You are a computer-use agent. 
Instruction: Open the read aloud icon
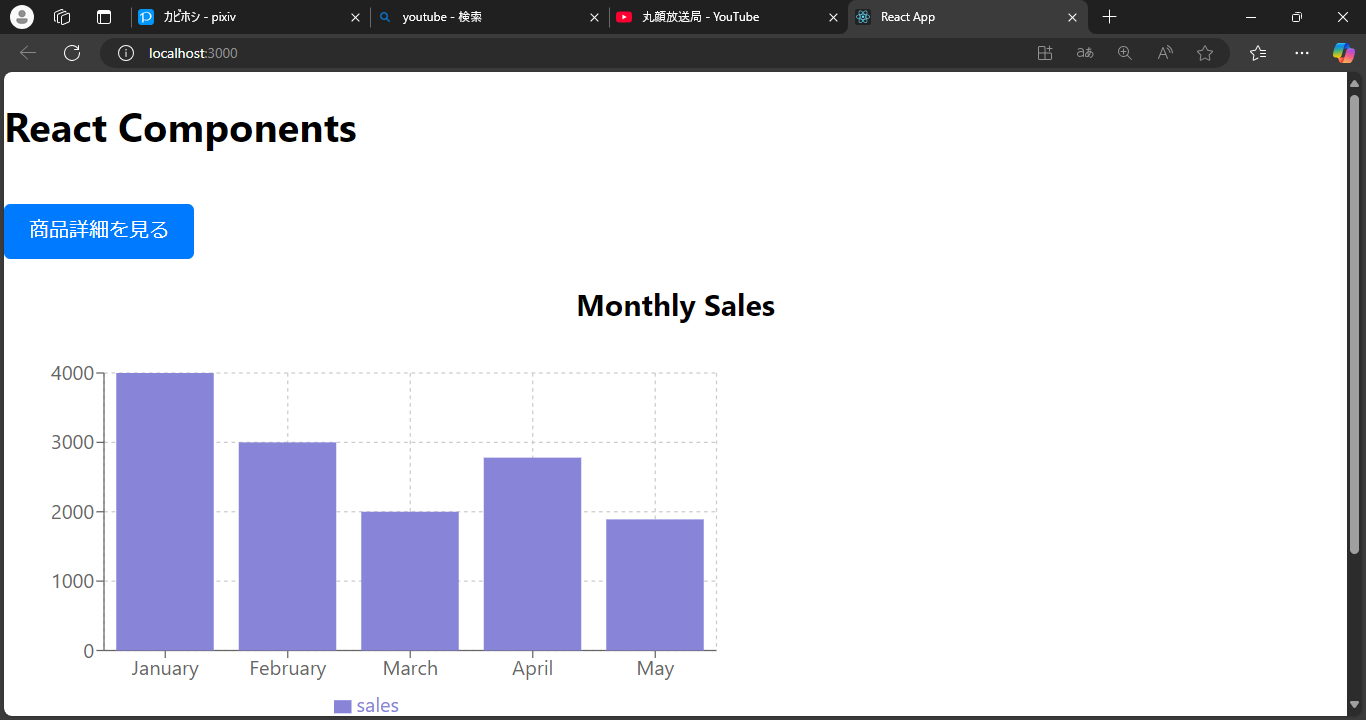1165,53
